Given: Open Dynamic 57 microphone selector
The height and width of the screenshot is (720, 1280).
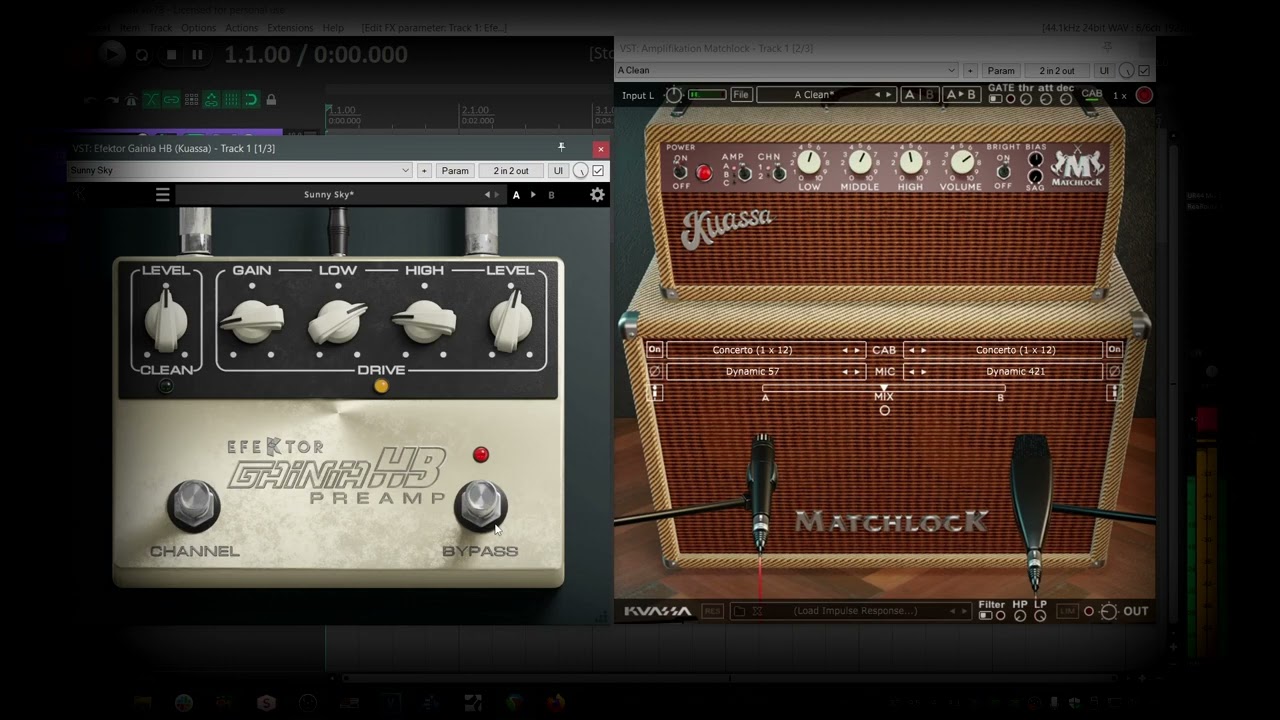Looking at the screenshot, I should (766, 371).
